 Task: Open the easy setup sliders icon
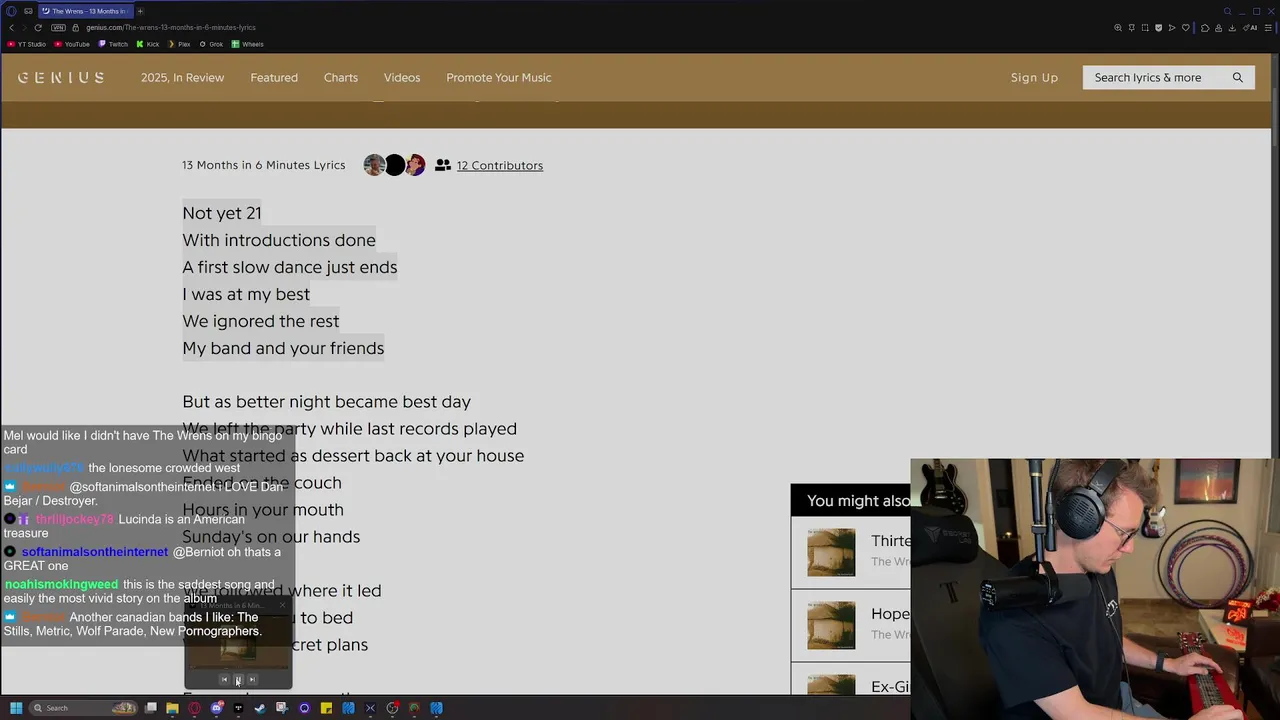click(x=1268, y=28)
